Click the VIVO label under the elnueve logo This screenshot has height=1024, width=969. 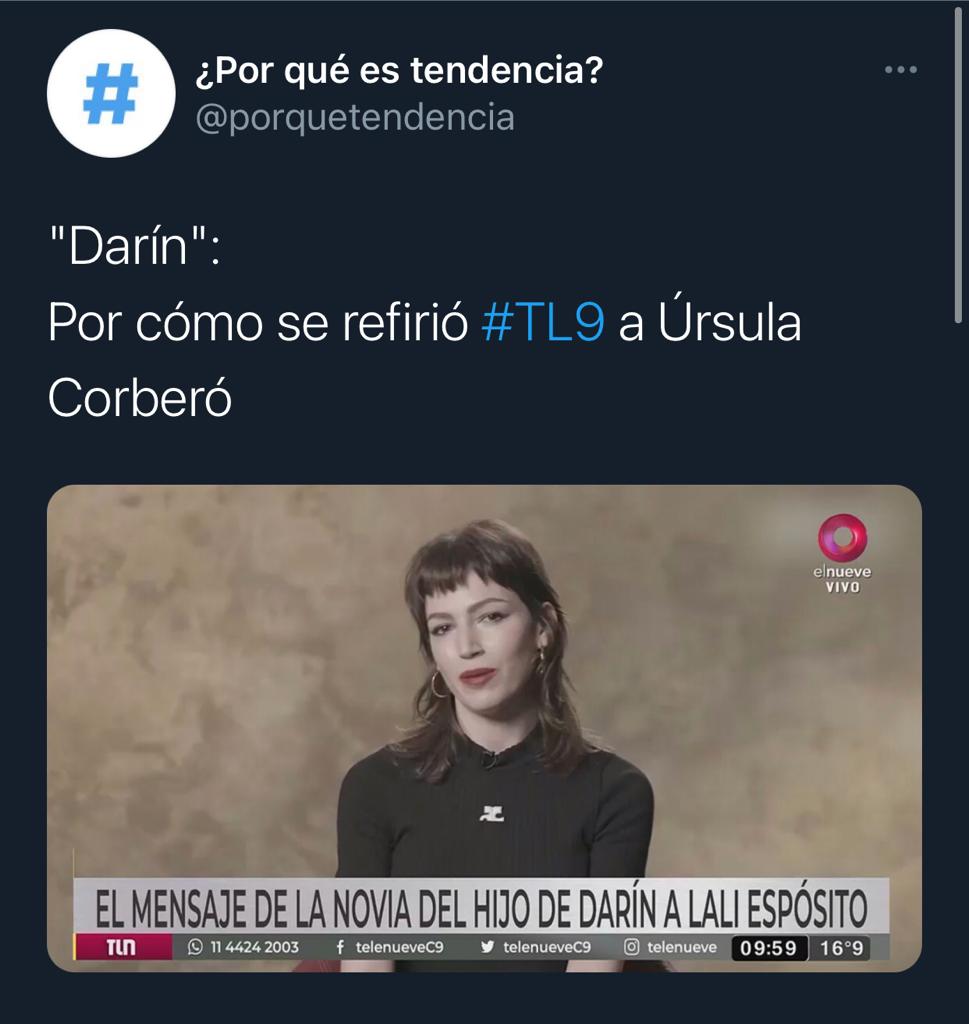coord(842,587)
